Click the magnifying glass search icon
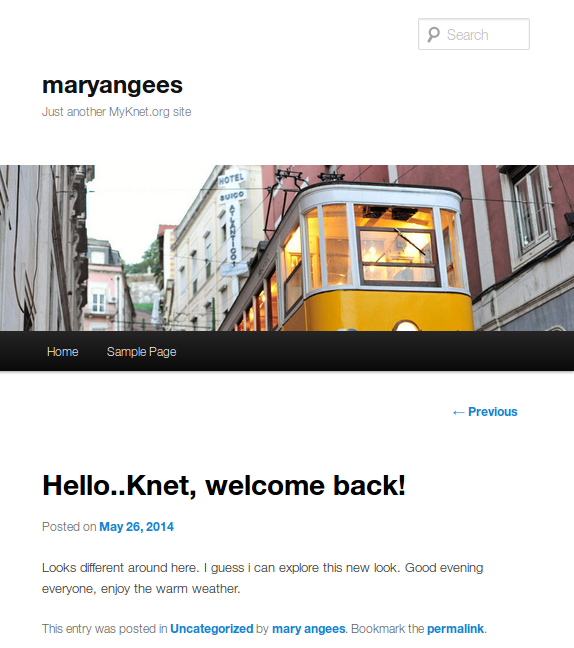Screen dimensions: 574x648 (433, 35)
